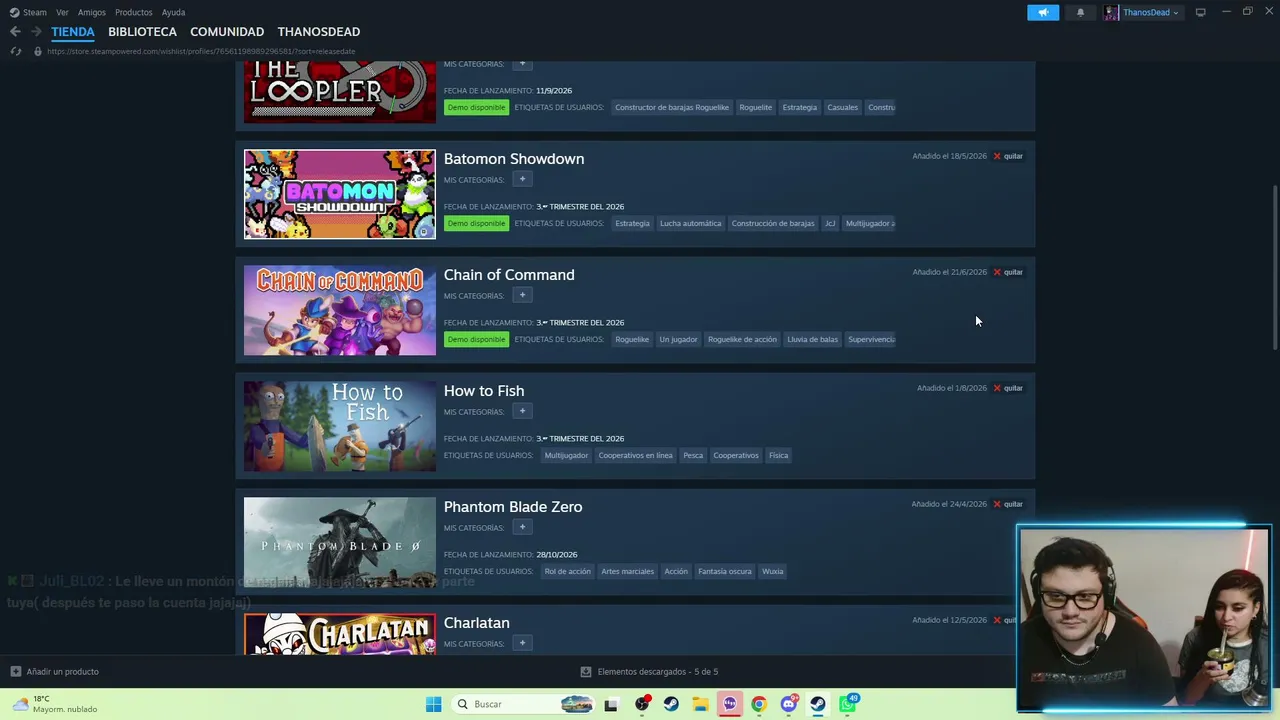Open File Explorer from the taskbar
The image size is (1280, 720).
(700, 704)
